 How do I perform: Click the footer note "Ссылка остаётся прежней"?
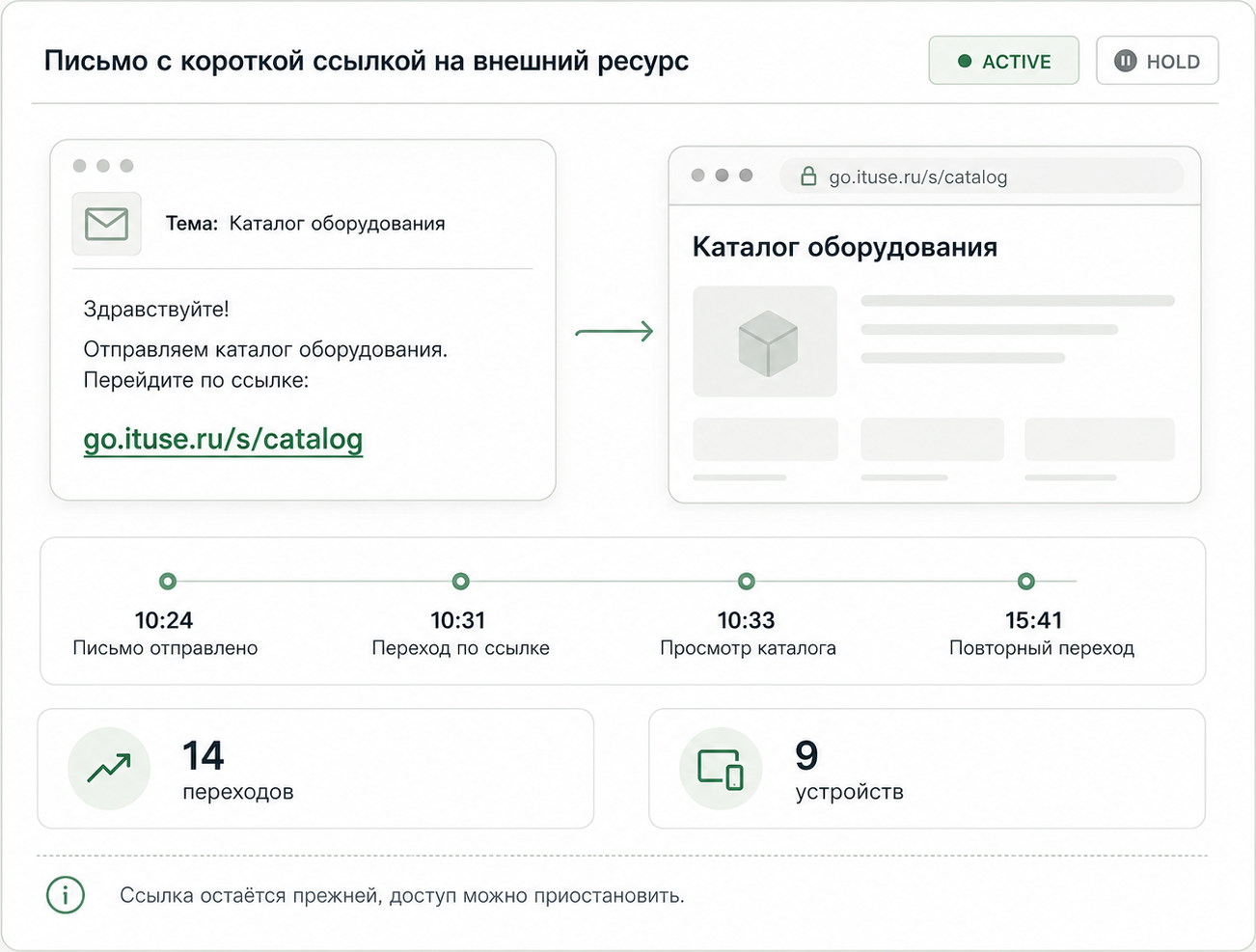(251, 896)
